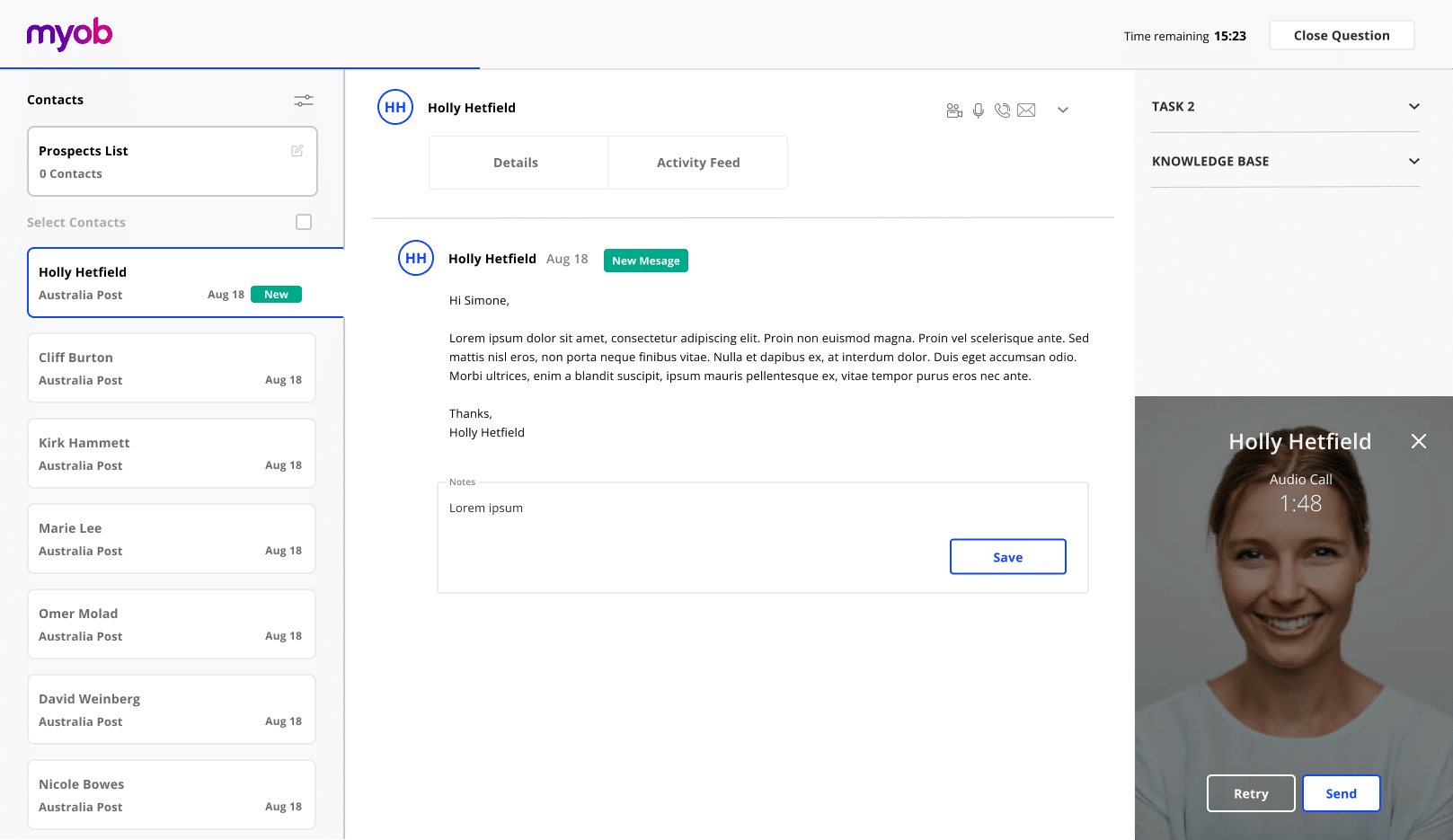Image resolution: width=1453 pixels, height=840 pixels.
Task: Switch to the Activity Feed tab
Action: coord(698,162)
